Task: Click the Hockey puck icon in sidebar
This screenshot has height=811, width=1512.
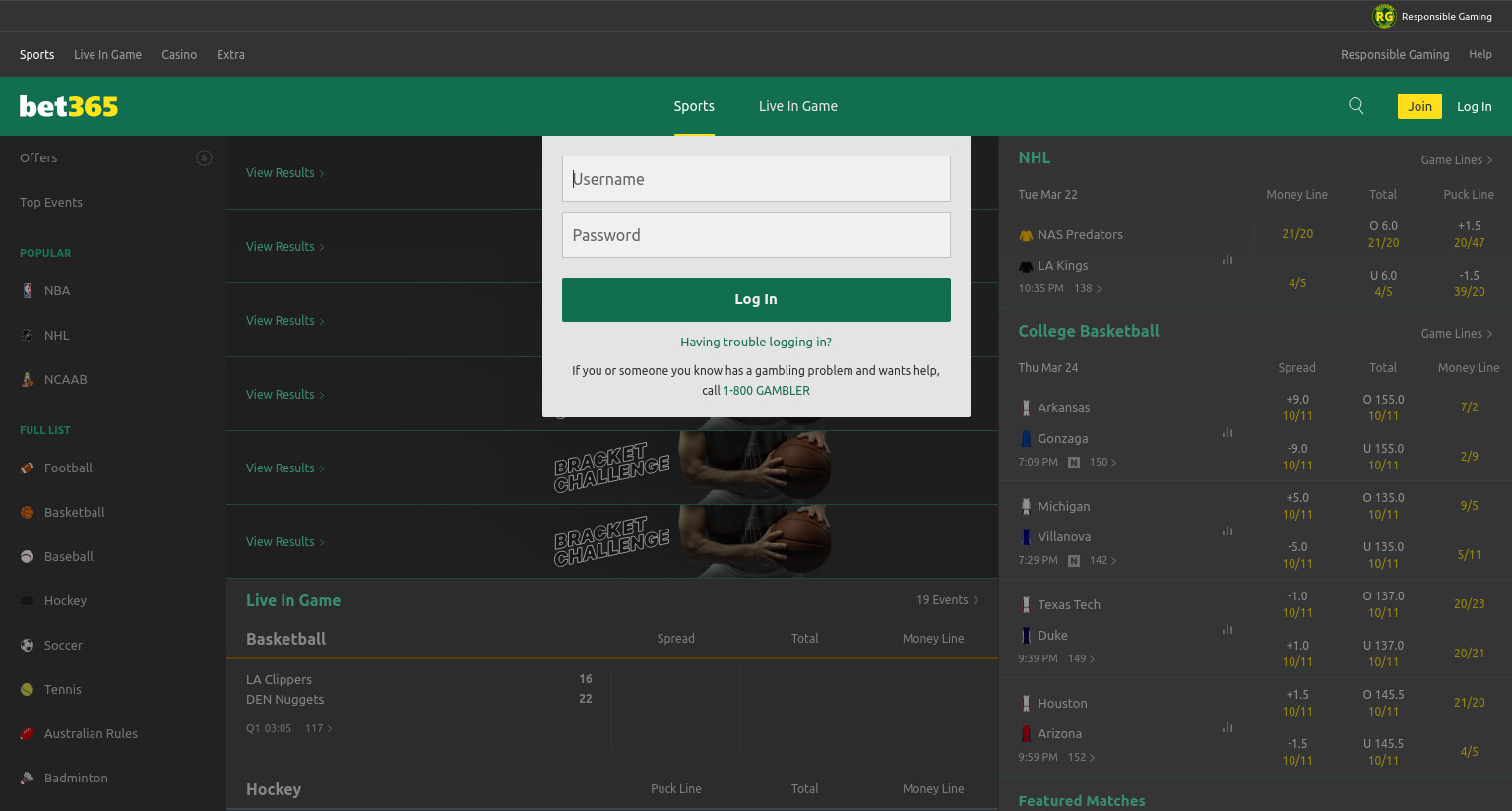Action: 27,600
